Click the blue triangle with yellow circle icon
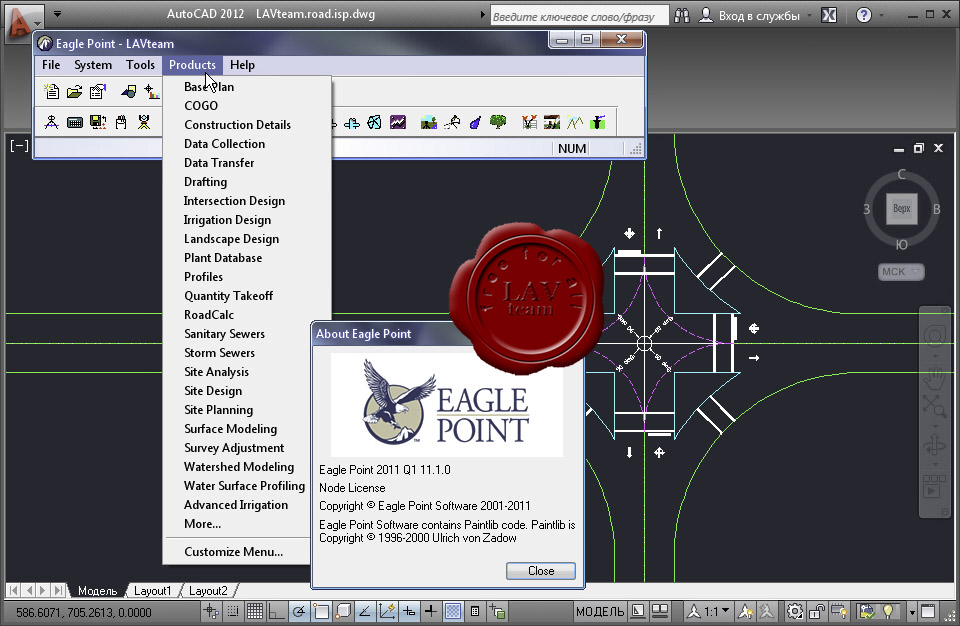Viewport: 960px width, 626px height. click(x=129, y=92)
